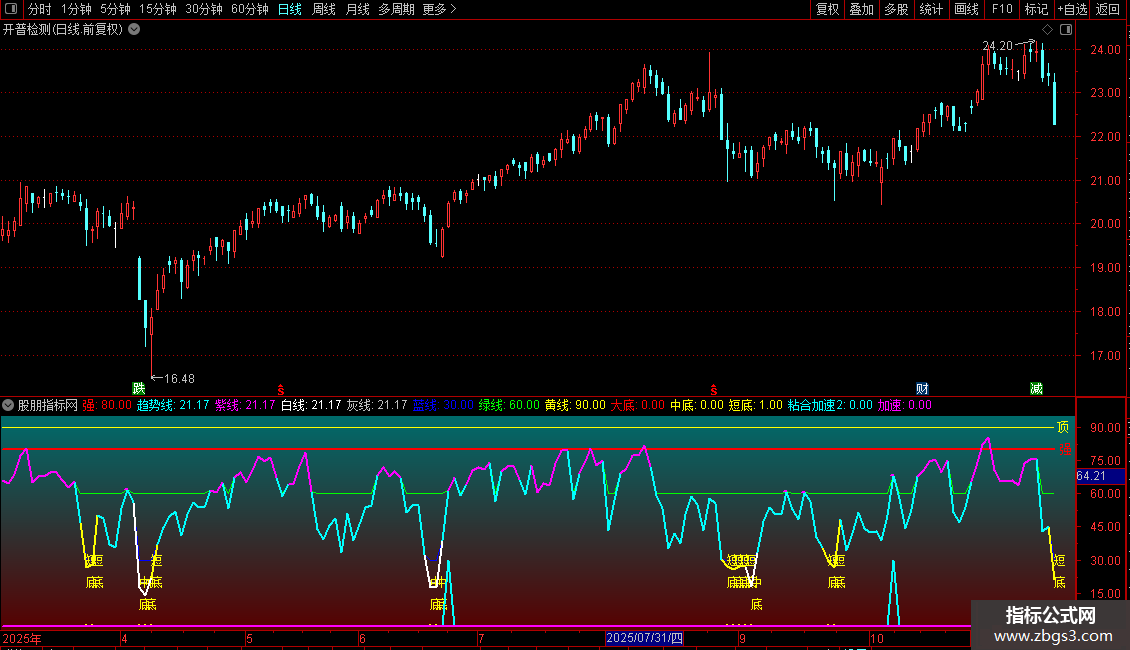1130x650 pixels.
Task: Click the yellow 顶 line label
Action: pyautogui.click(x=1063, y=427)
